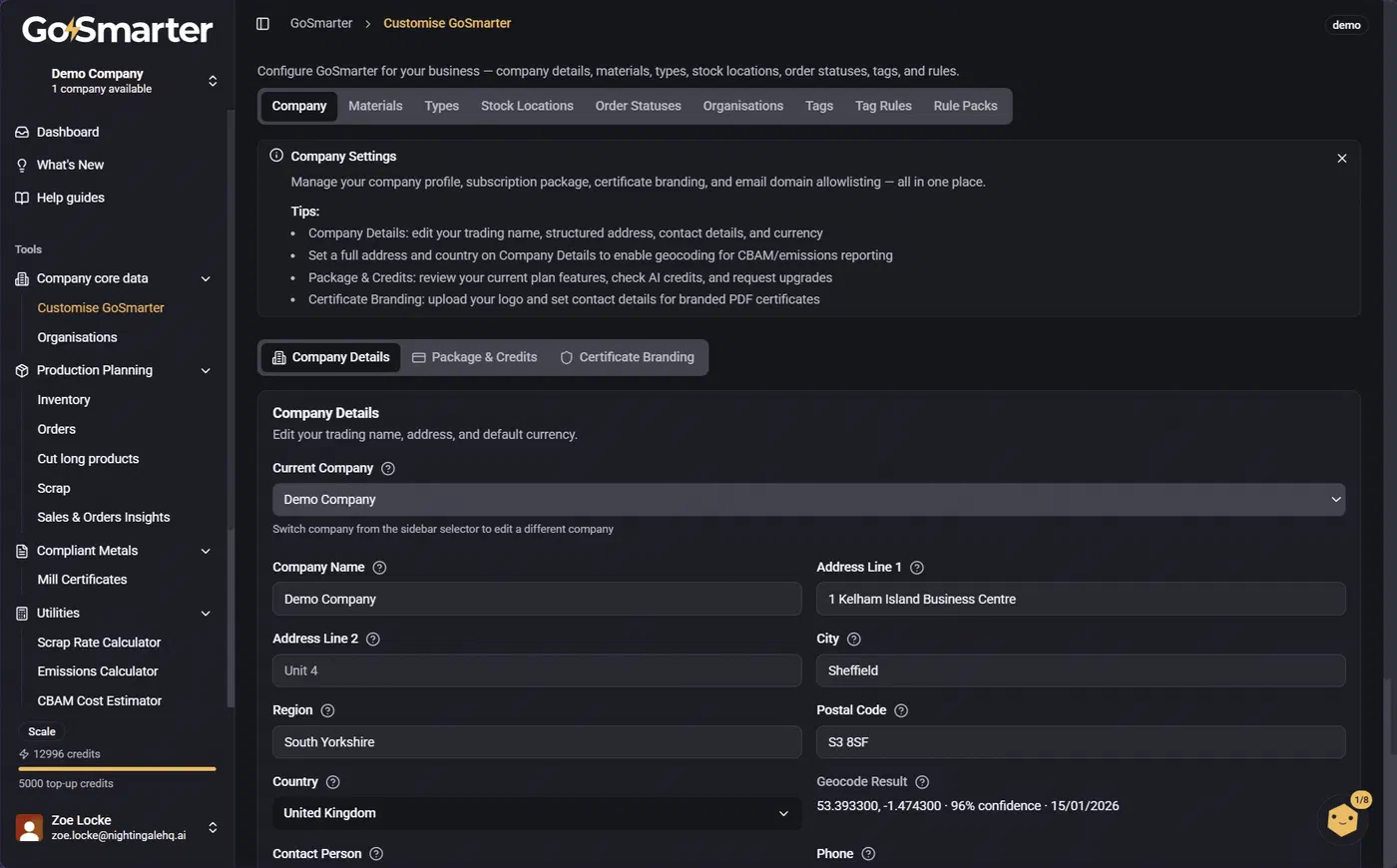Click the Compliant Metals document icon
Viewport: 1397px width, 868px height.
(x=22, y=551)
